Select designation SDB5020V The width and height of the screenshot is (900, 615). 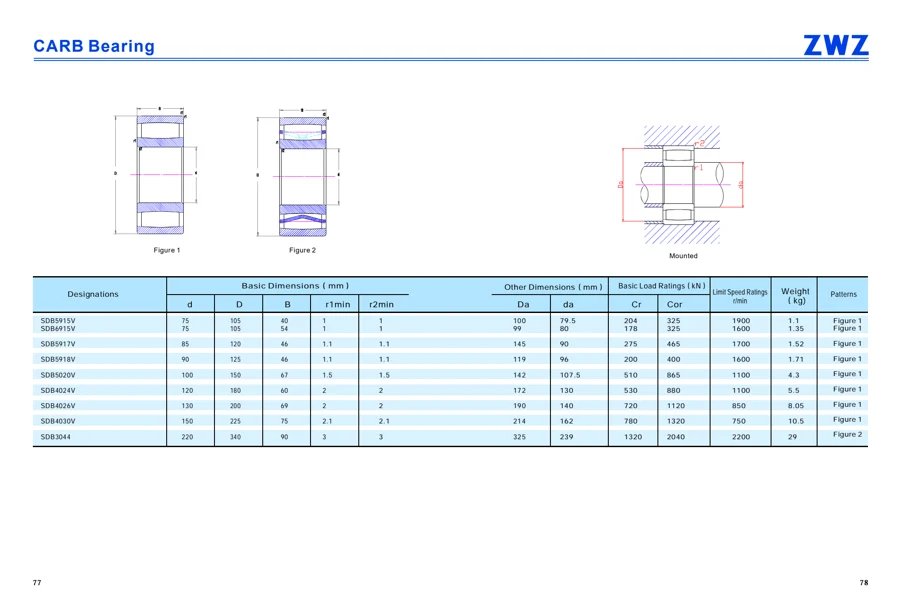point(58,375)
